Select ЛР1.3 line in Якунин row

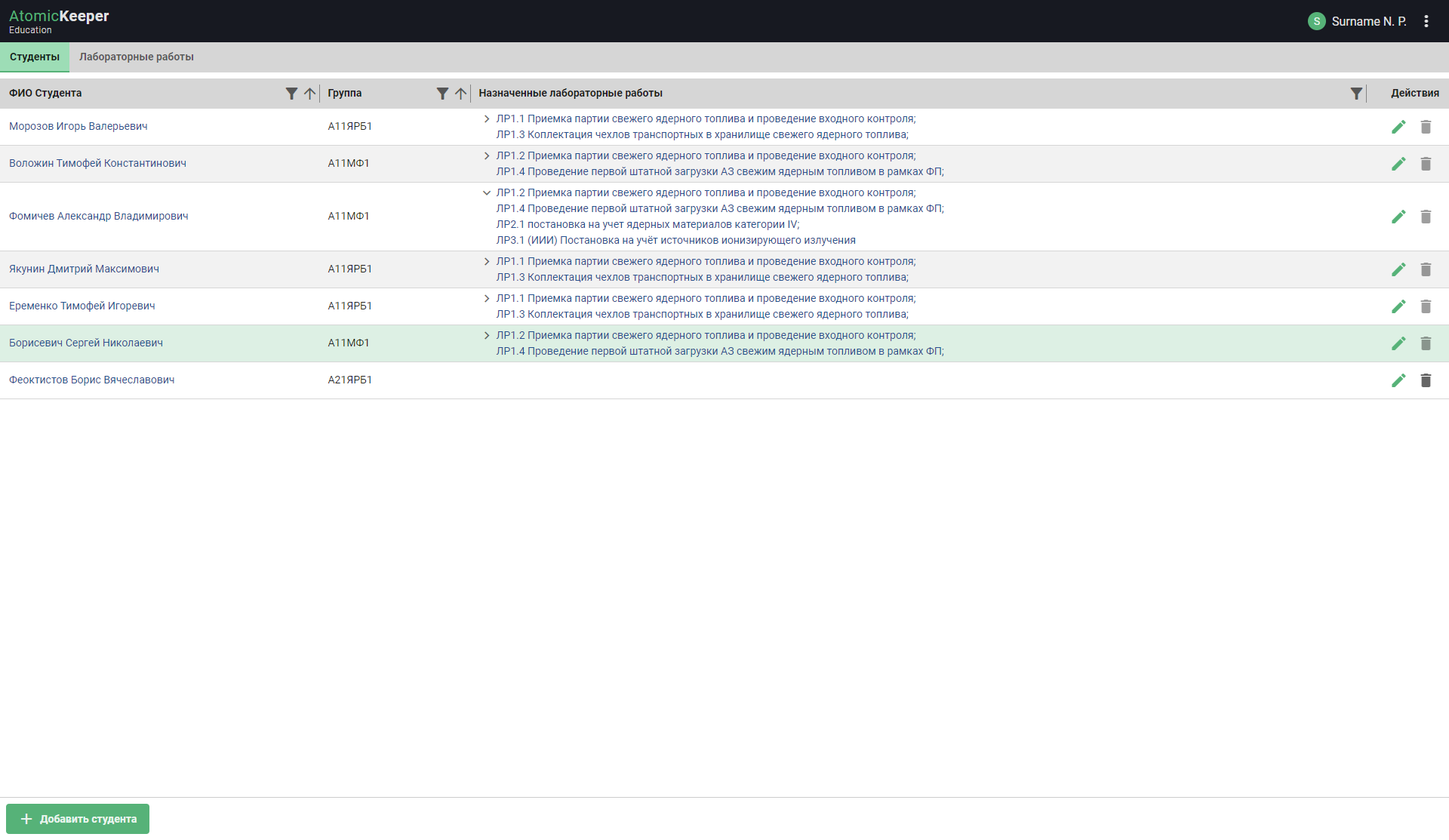pyautogui.click(x=703, y=278)
